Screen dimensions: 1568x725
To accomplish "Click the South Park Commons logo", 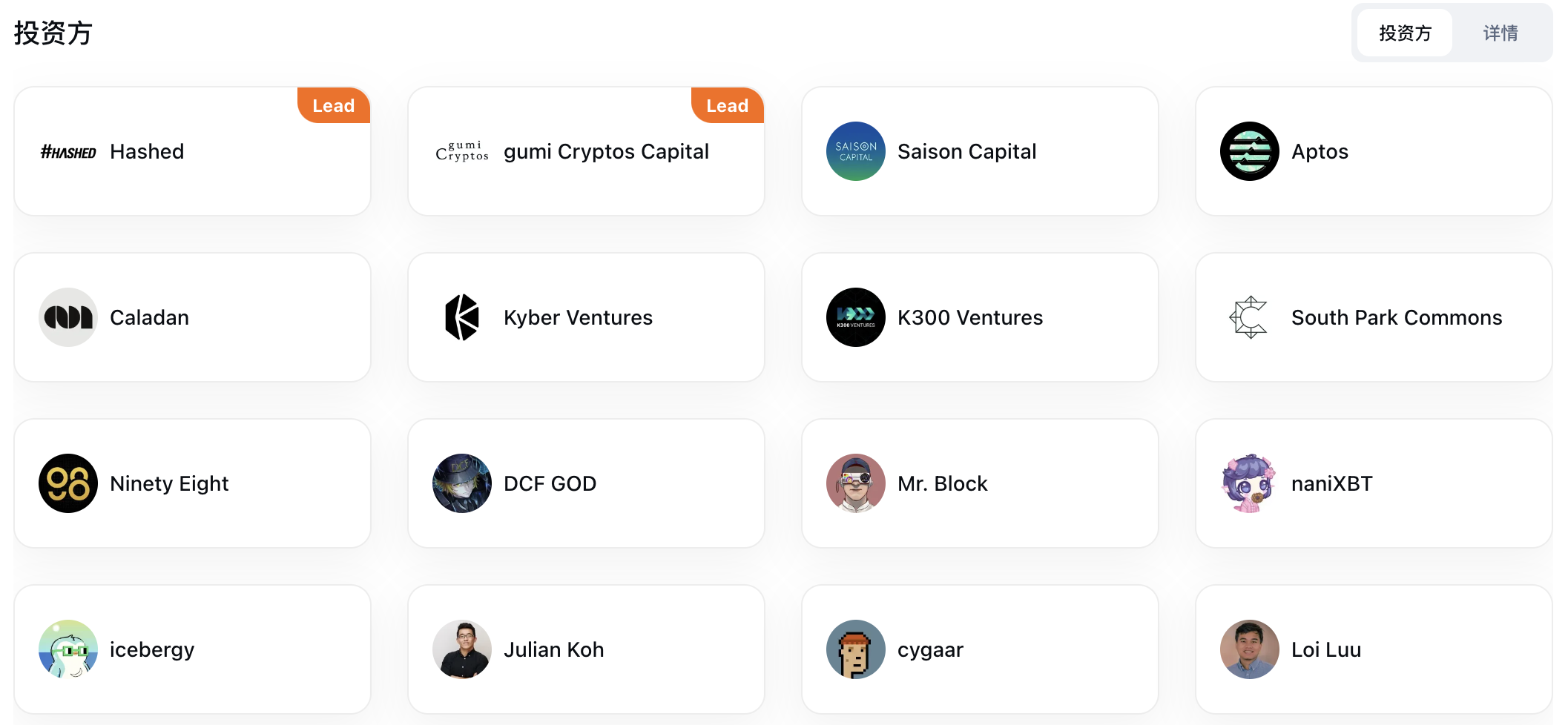I will [1250, 317].
